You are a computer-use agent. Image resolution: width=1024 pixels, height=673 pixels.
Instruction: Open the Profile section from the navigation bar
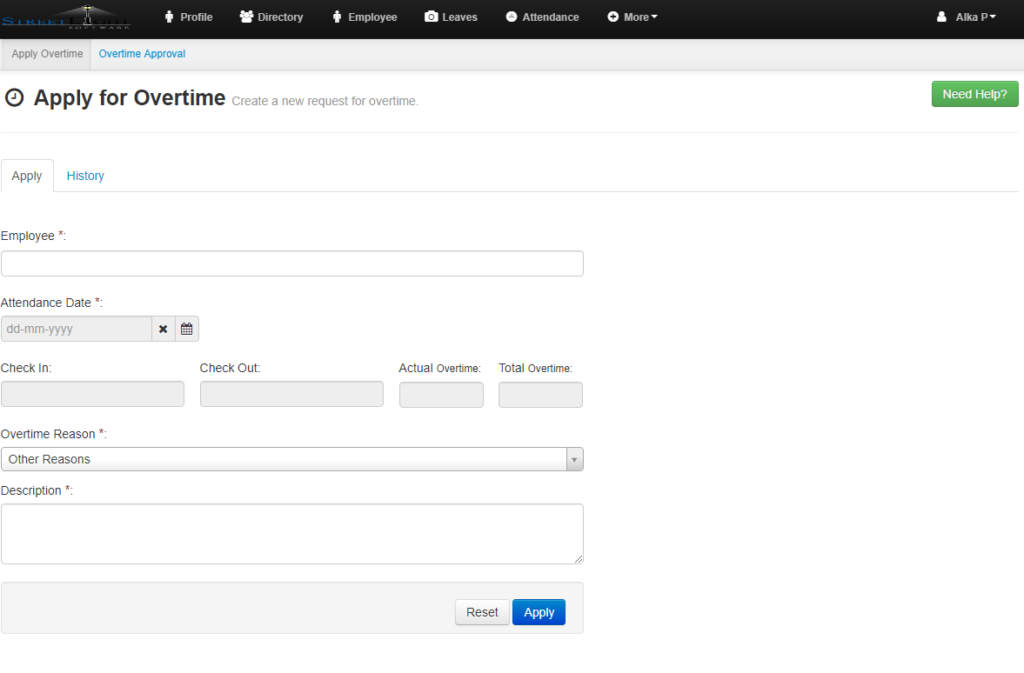188,17
